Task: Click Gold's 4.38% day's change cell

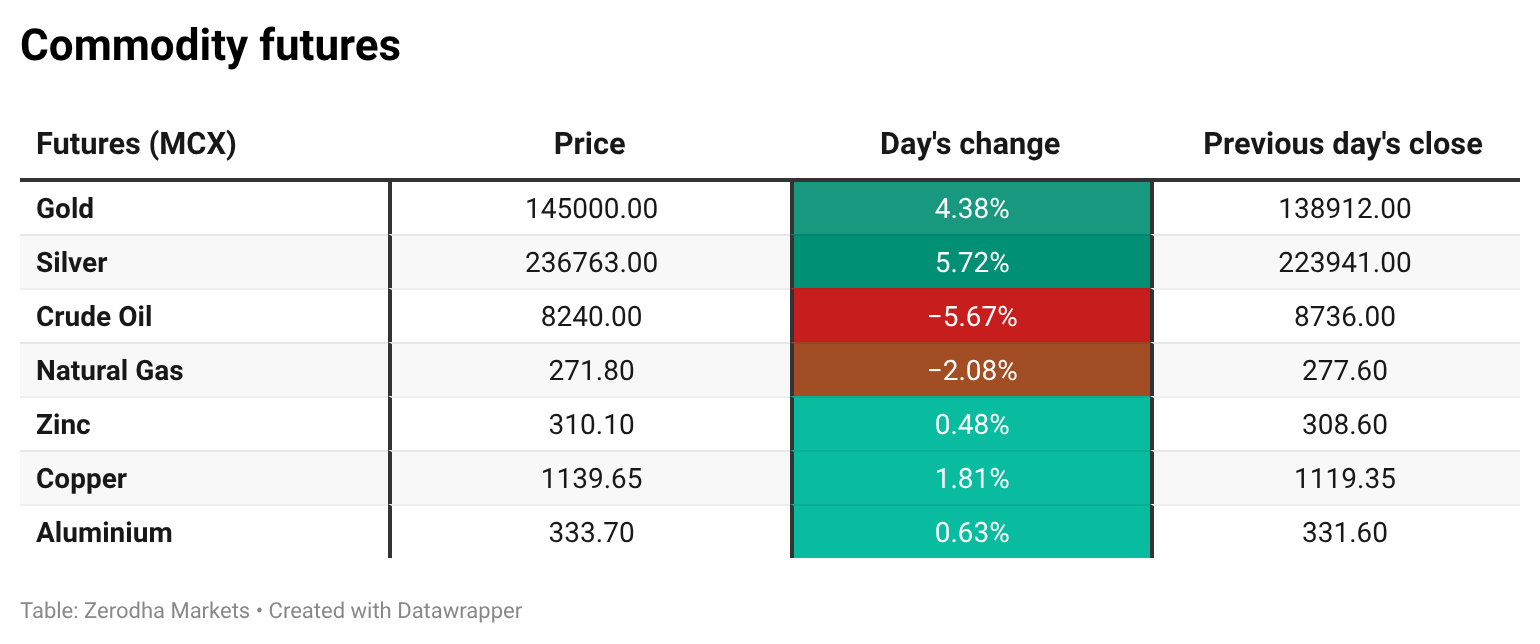Action: [x=972, y=209]
